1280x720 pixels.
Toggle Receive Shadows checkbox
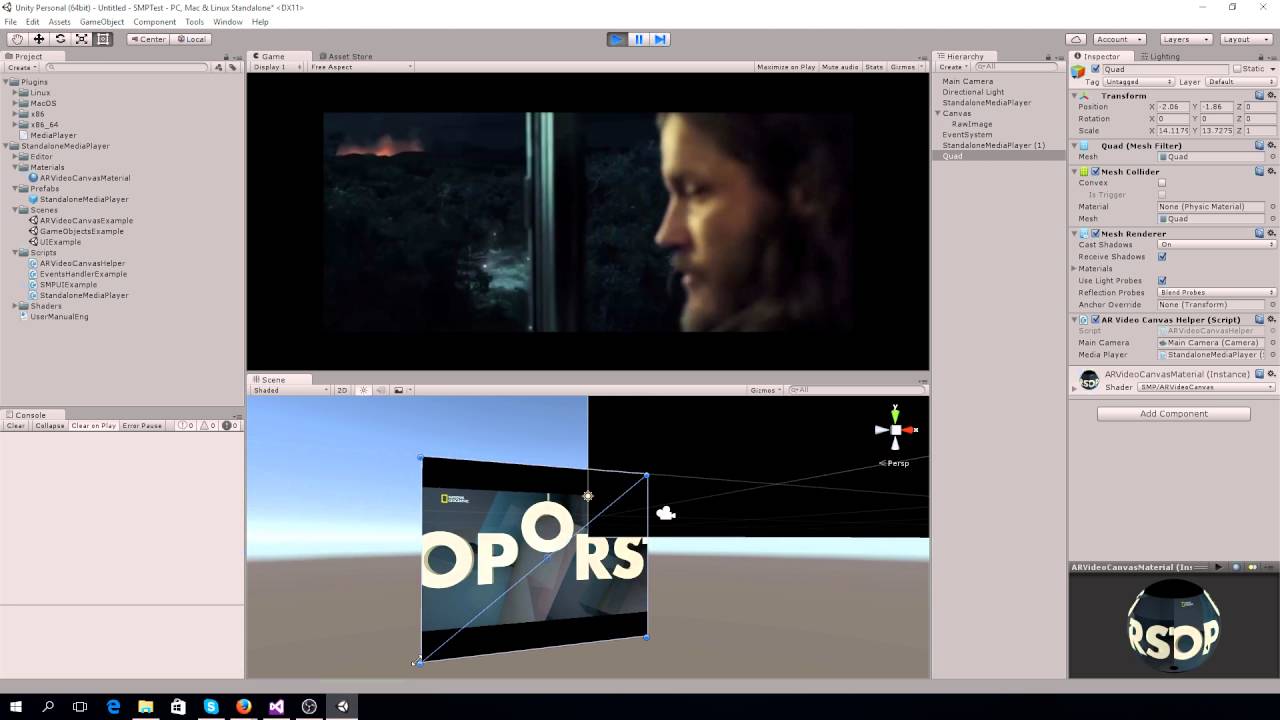coord(1162,256)
